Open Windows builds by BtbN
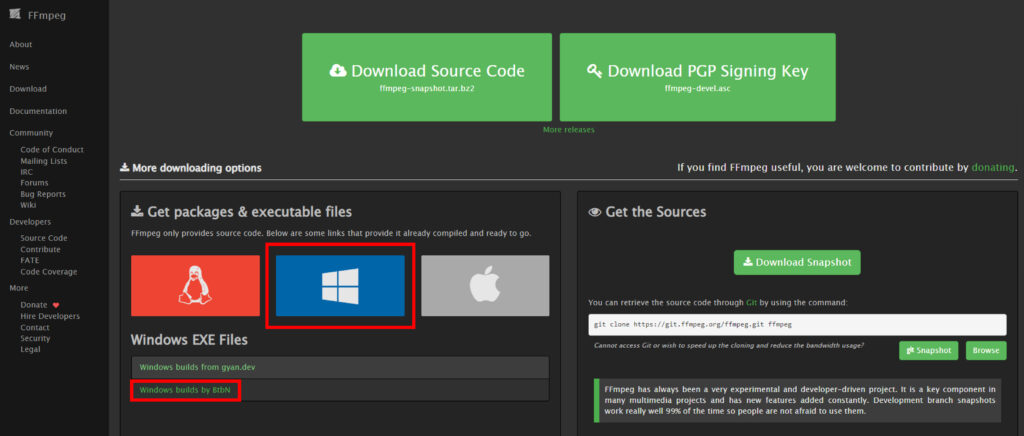 point(185,390)
